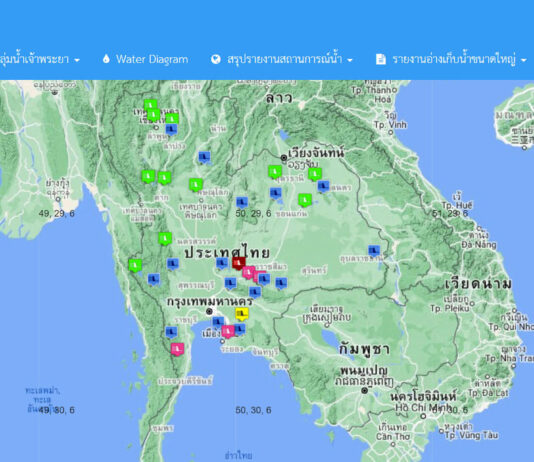Image resolution: width=534 pixels, height=462 pixels.
Task: Select the green marker just below เวียงจันทน์
Action: pyautogui.click(x=275, y=172)
